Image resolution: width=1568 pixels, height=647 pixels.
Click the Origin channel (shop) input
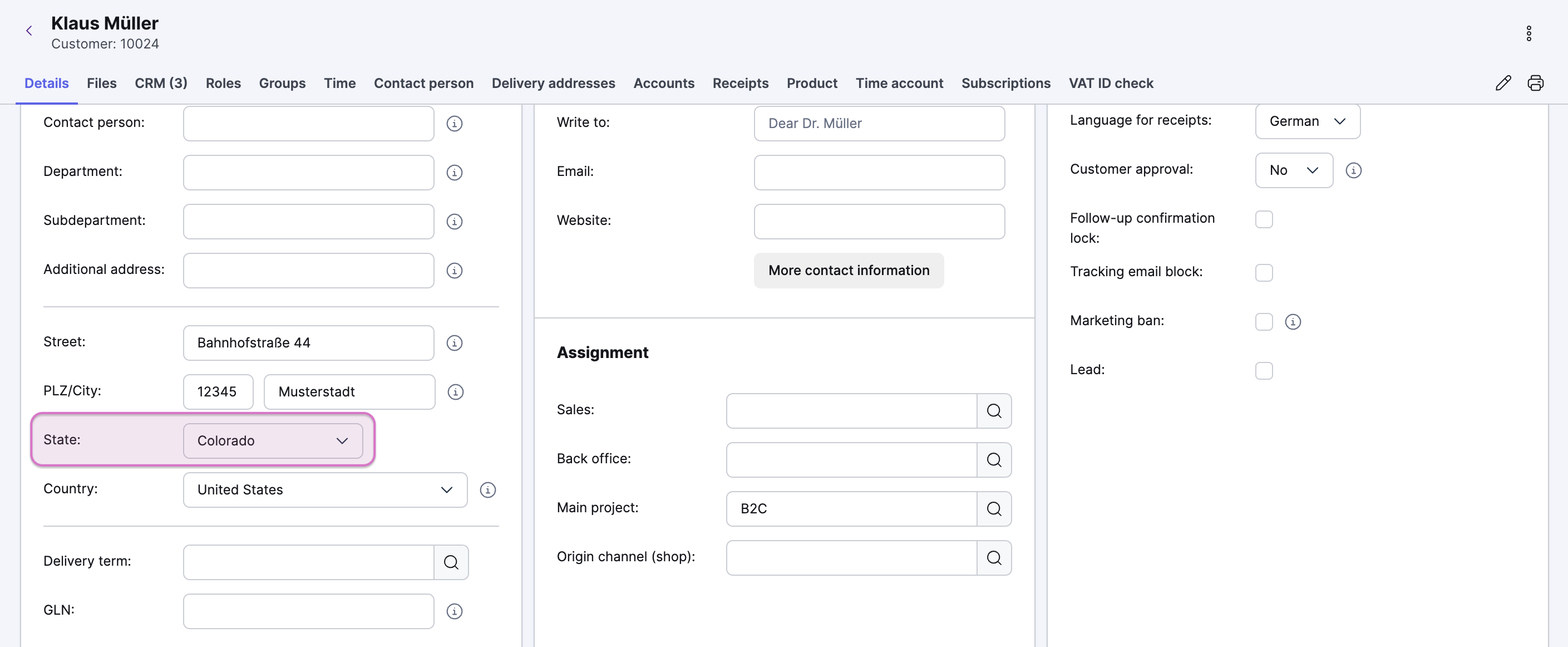[x=851, y=558]
